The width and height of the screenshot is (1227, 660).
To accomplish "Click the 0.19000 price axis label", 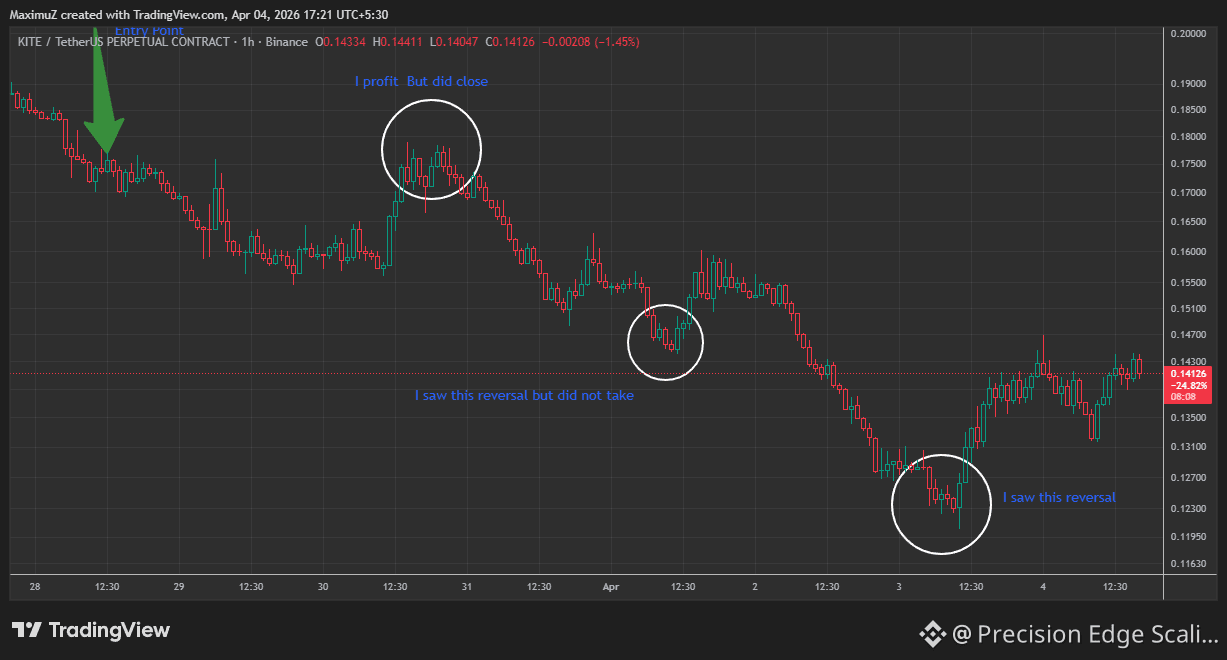I will [1187, 83].
